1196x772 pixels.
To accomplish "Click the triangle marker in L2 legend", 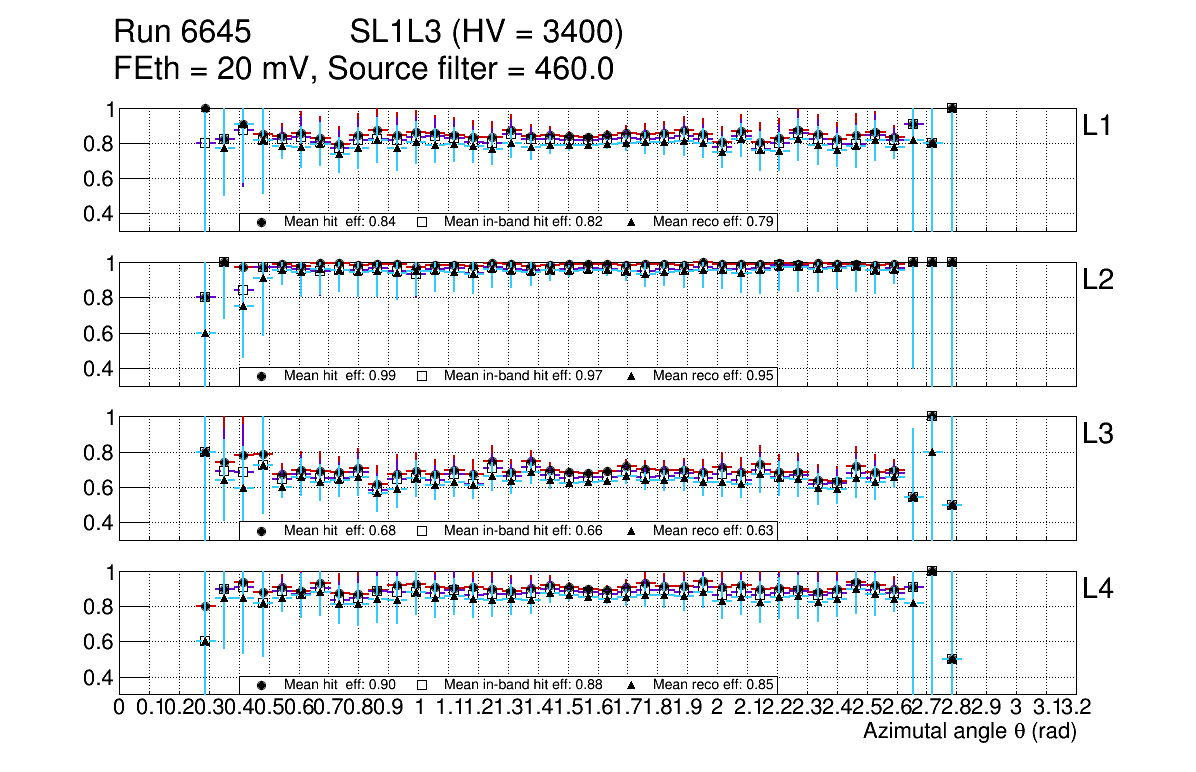I will coord(632,377).
